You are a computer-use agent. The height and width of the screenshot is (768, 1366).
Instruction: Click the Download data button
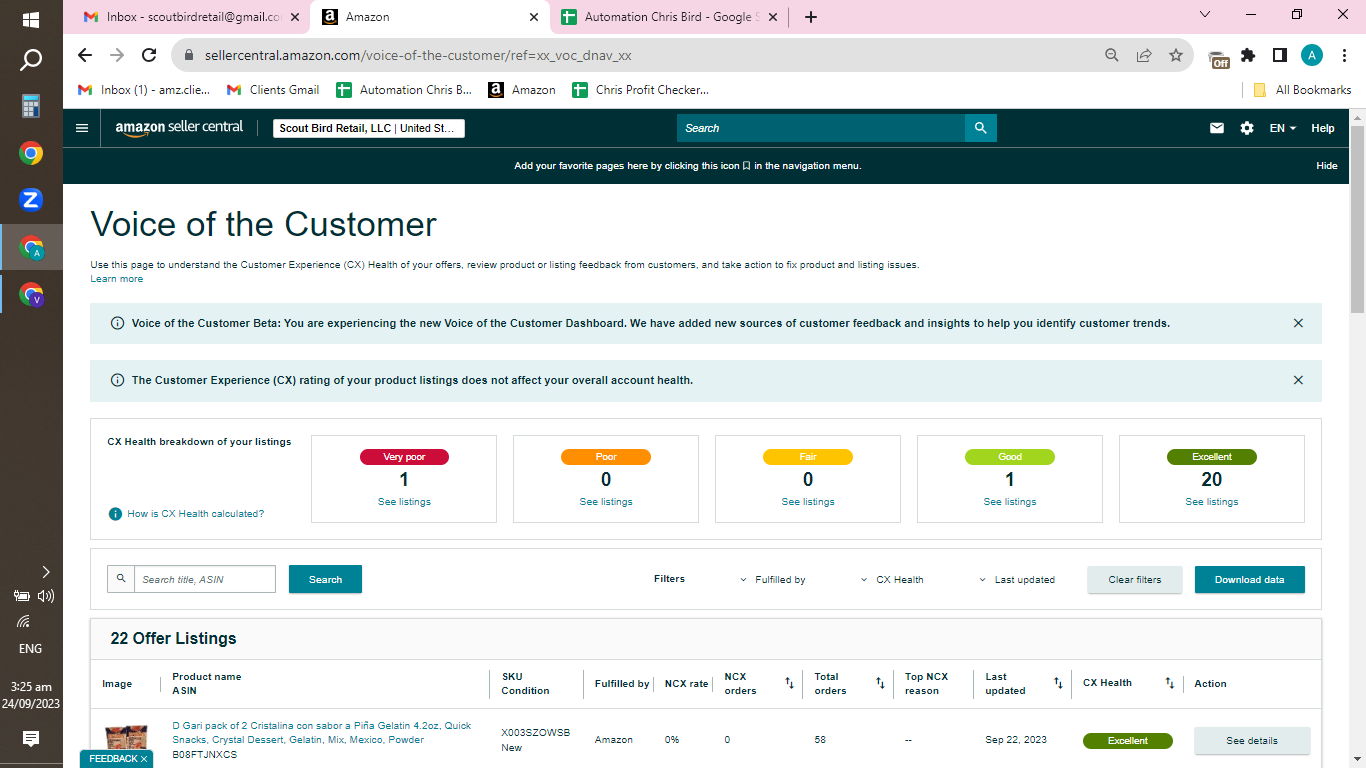tap(1249, 580)
